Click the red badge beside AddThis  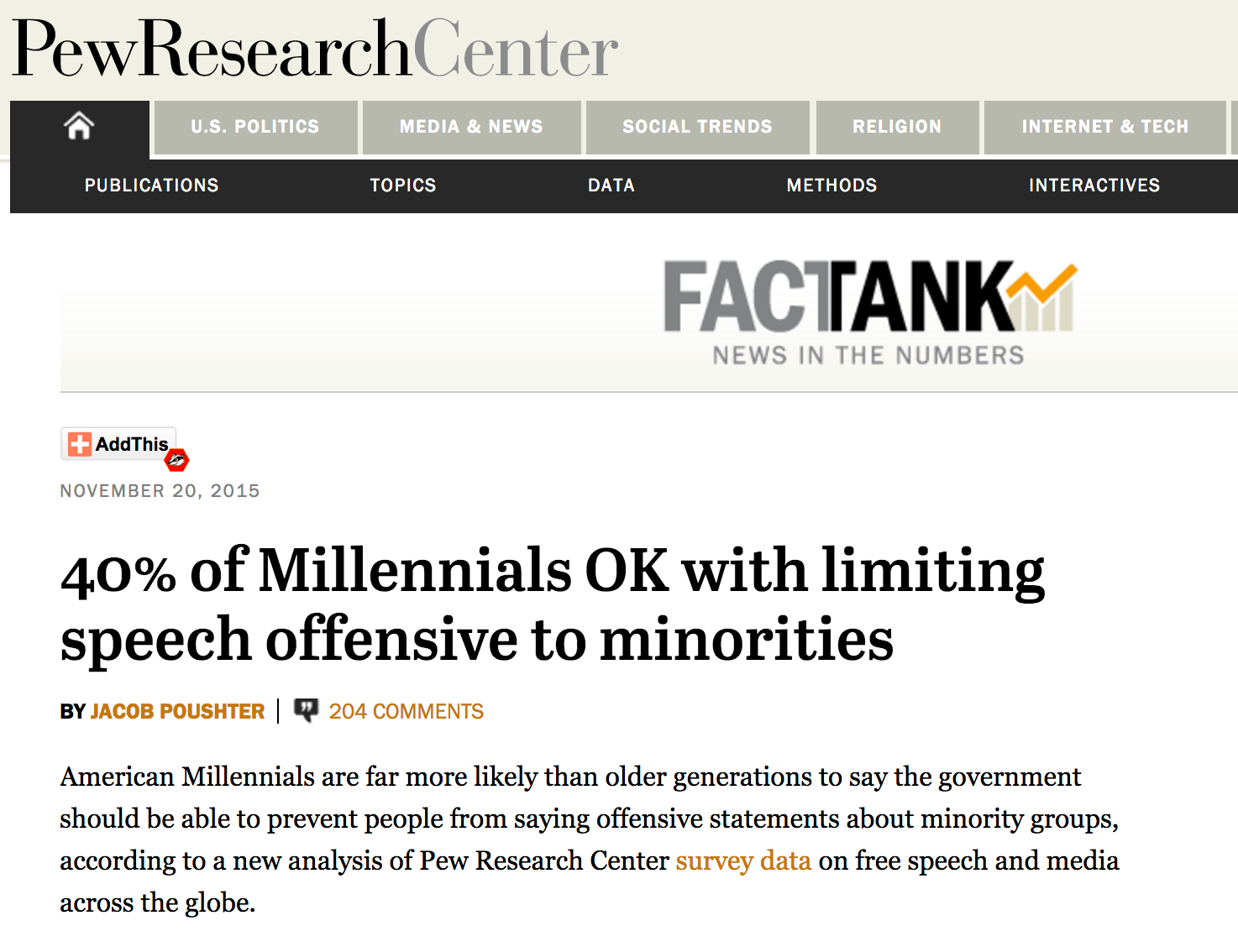(x=176, y=459)
